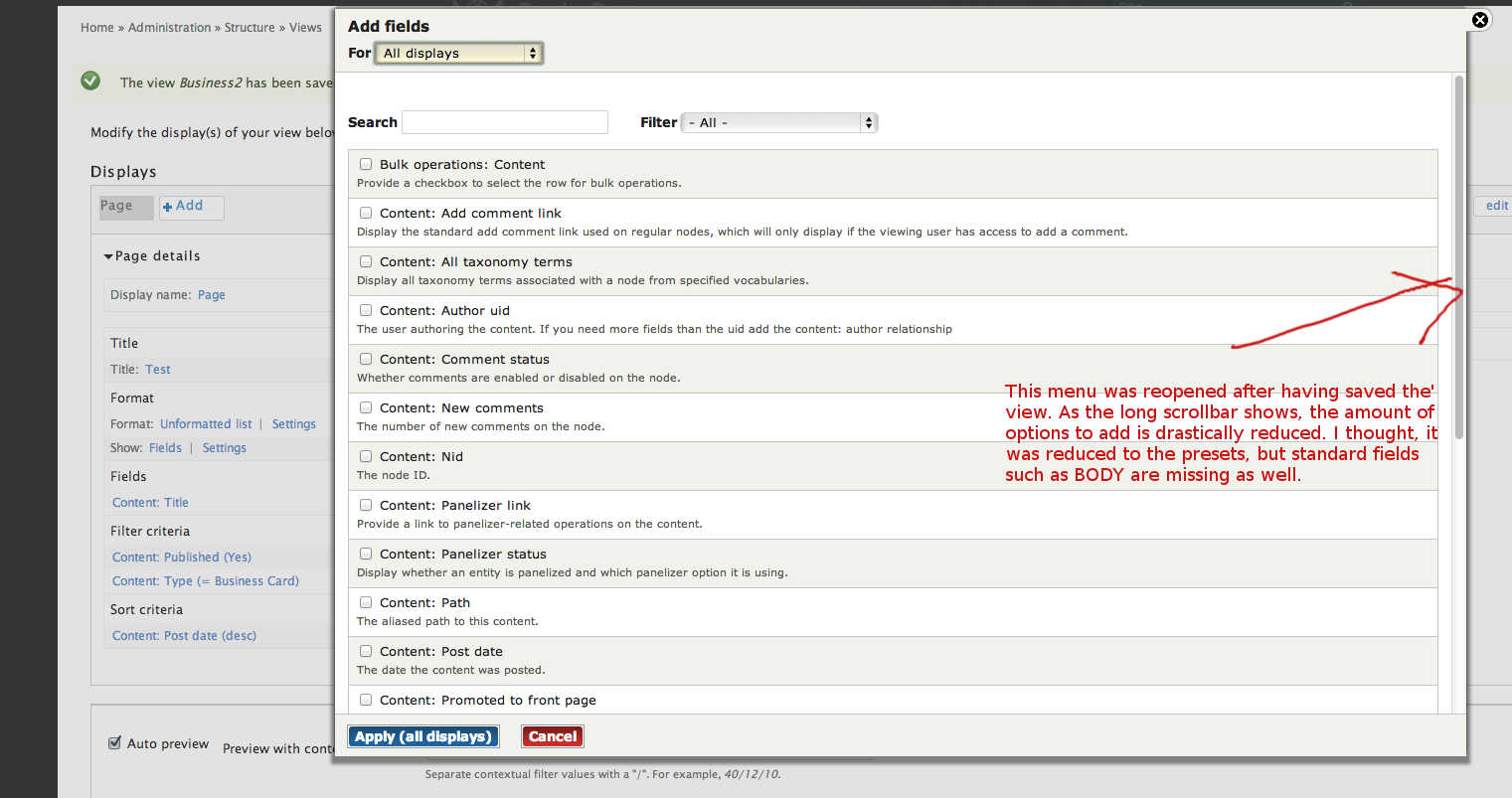This screenshot has height=798, width=1512.
Task: Click 'Provide a checkbox to select the row' description
Action: click(519, 183)
